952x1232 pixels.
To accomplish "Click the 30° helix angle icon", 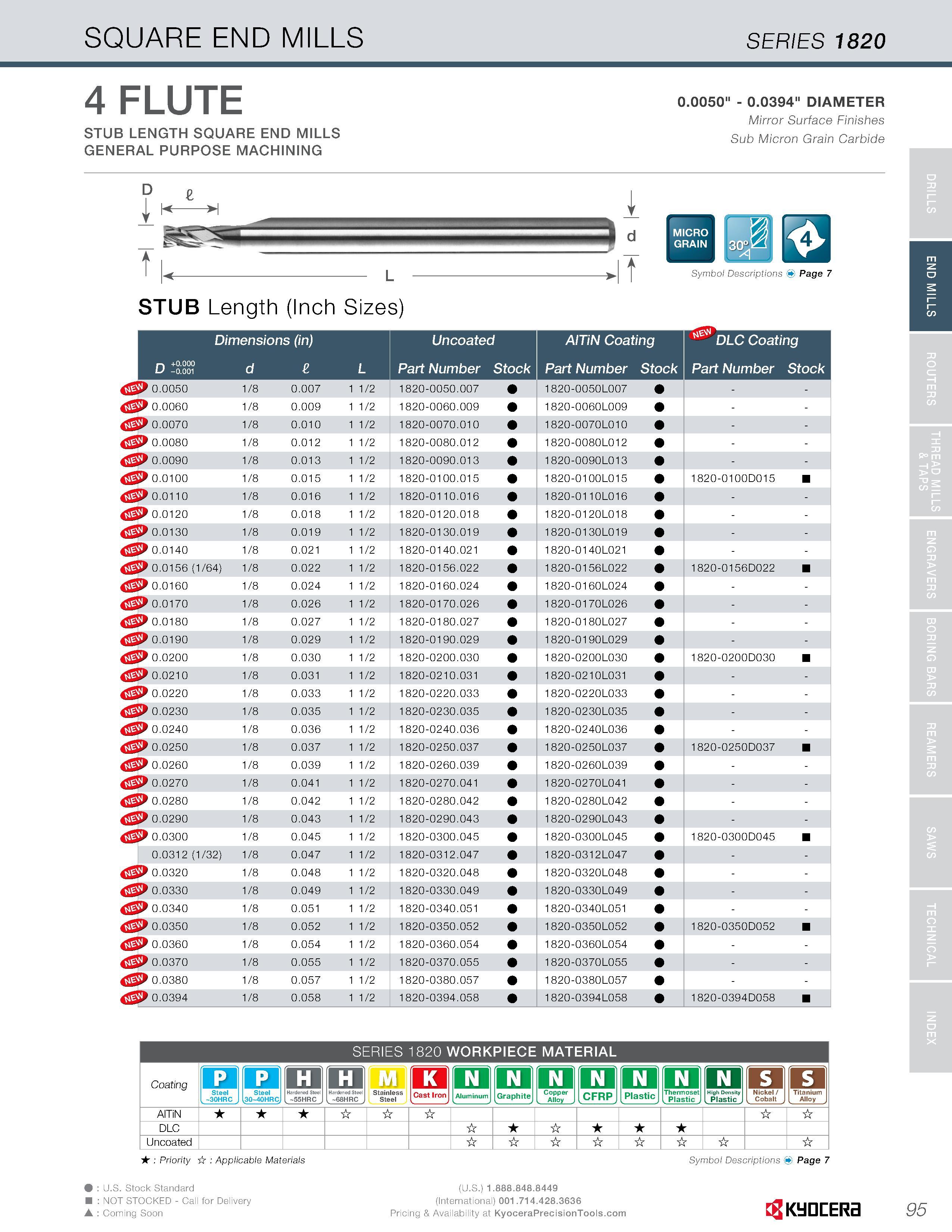I will point(748,238).
